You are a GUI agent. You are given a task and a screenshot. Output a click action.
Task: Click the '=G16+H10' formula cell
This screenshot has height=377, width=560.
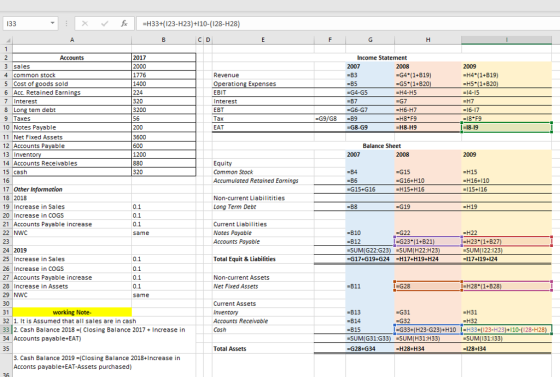click(x=428, y=181)
